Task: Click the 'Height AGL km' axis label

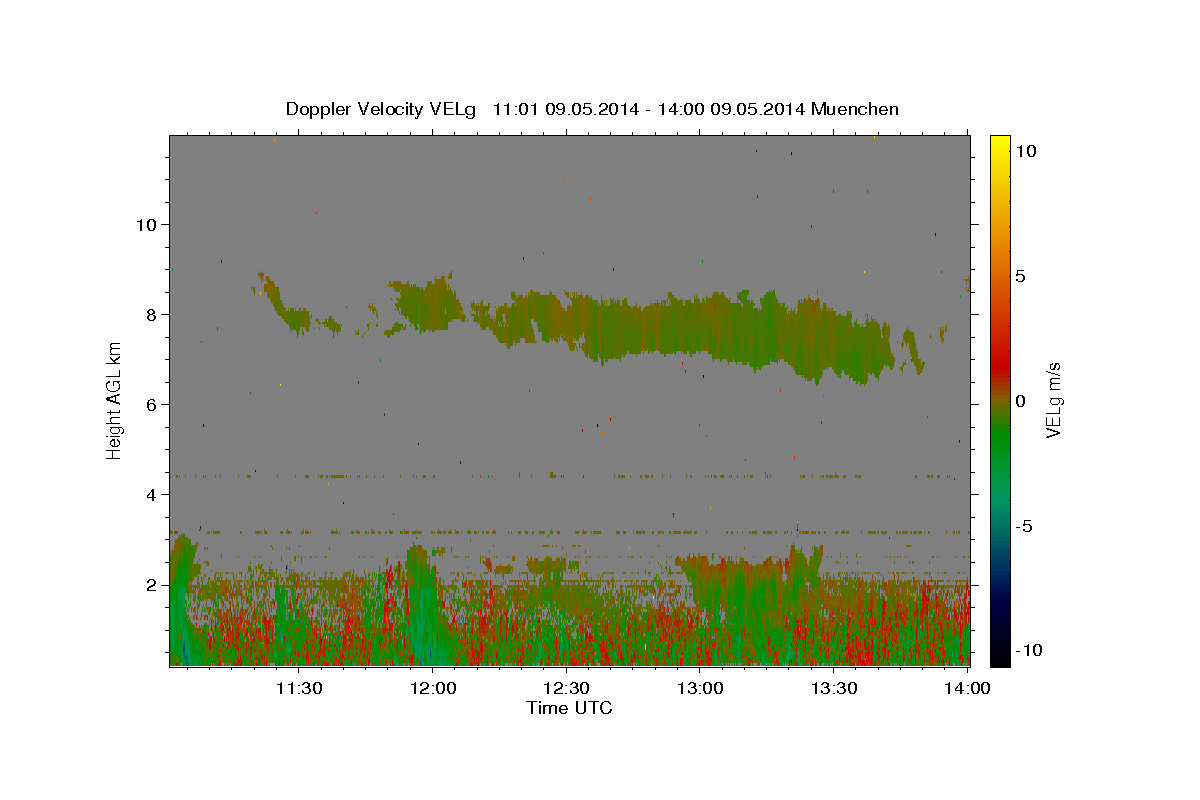Action: pos(114,400)
